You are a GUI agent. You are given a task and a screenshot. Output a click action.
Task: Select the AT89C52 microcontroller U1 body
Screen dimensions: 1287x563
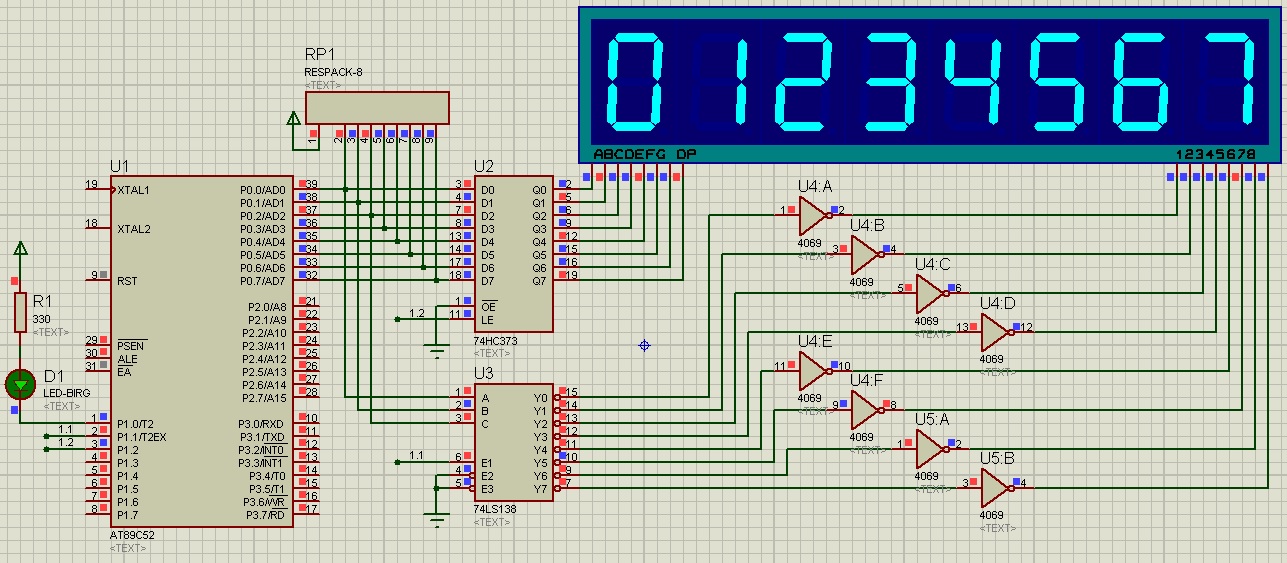(x=190, y=350)
